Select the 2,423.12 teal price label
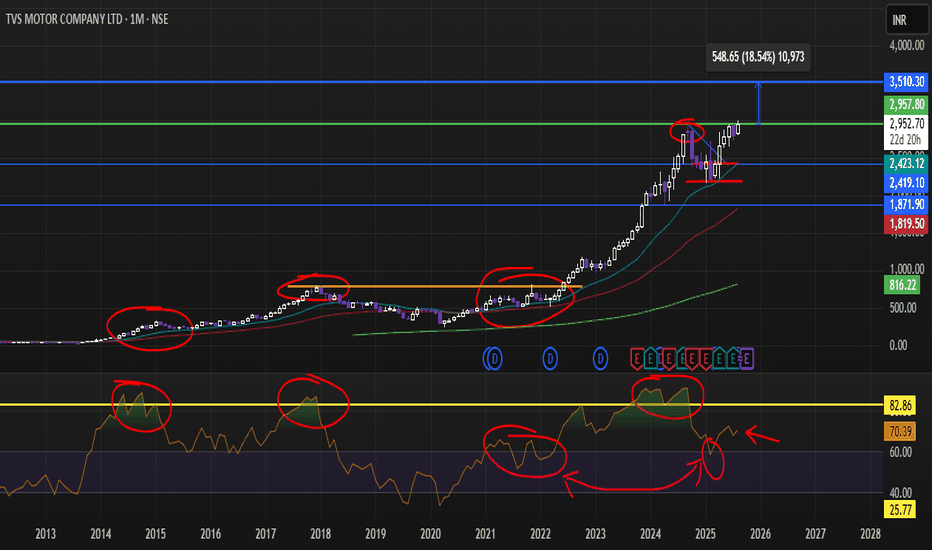 coord(906,164)
